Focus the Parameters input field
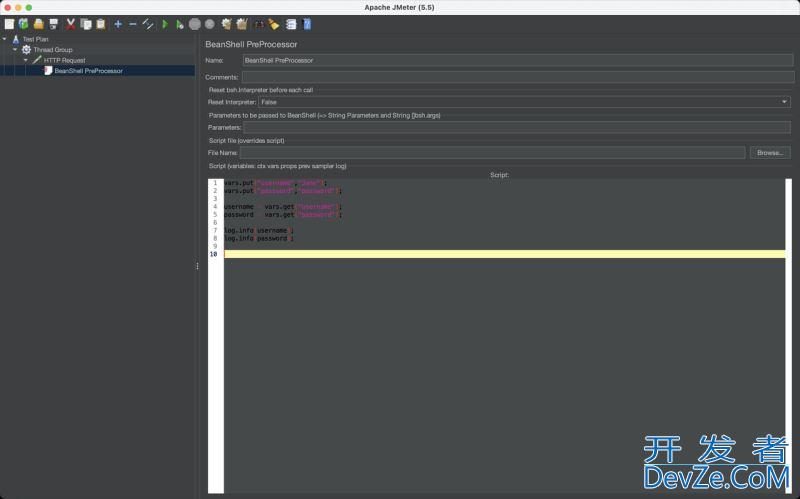800x499 pixels. click(x=517, y=127)
